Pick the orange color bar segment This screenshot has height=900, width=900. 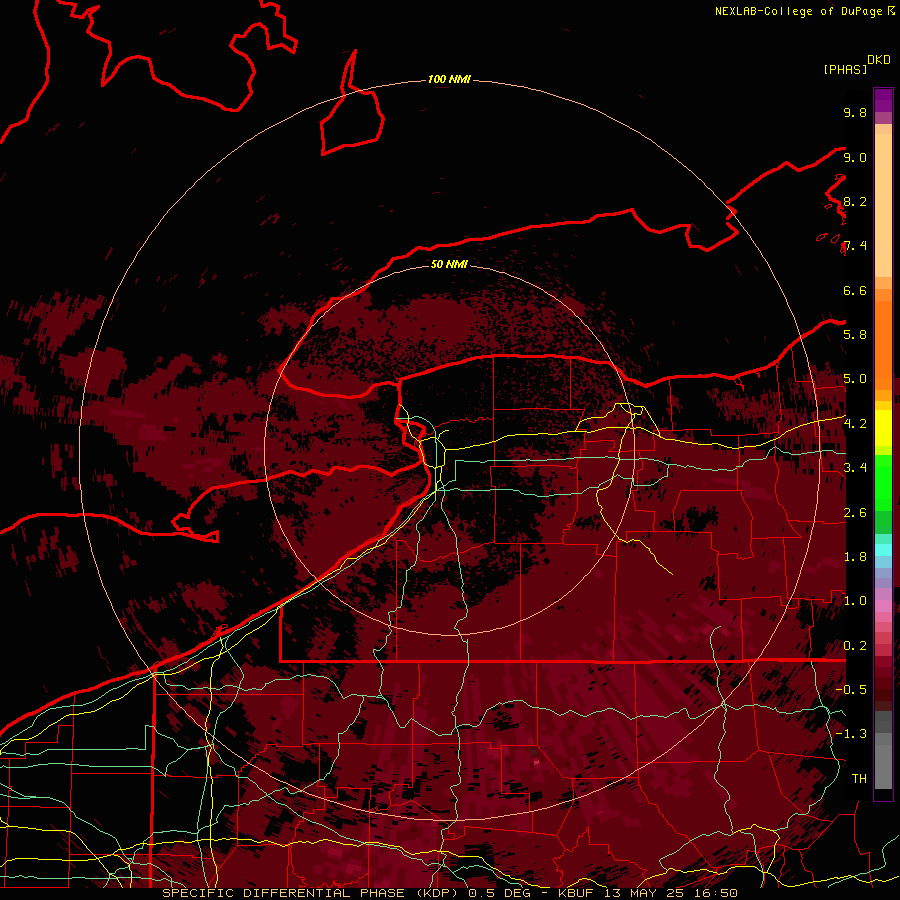click(883, 344)
